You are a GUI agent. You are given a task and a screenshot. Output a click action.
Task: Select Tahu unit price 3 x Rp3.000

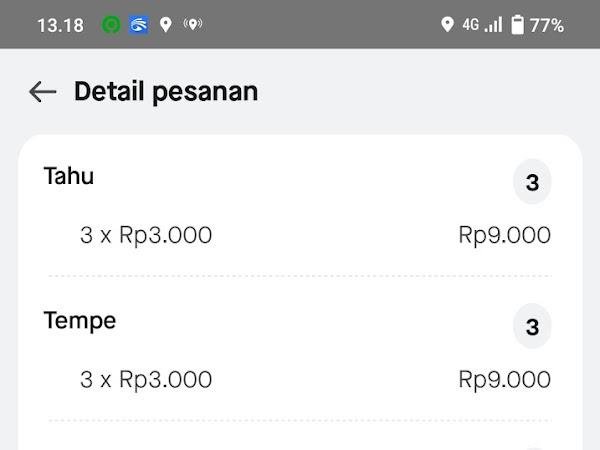(146, 235)
